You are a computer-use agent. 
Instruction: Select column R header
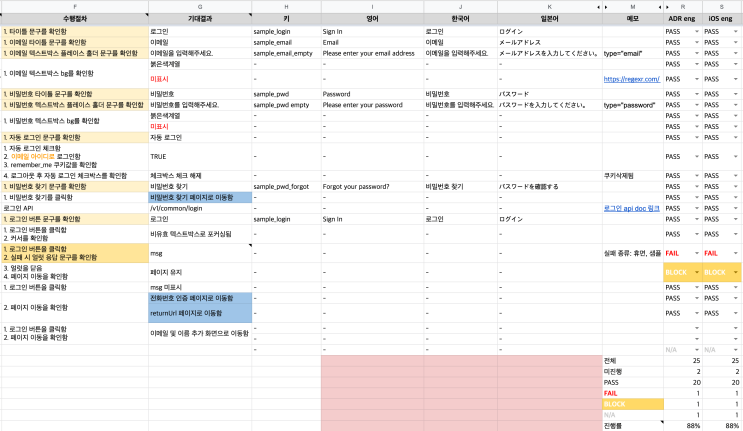coord(682,7)
